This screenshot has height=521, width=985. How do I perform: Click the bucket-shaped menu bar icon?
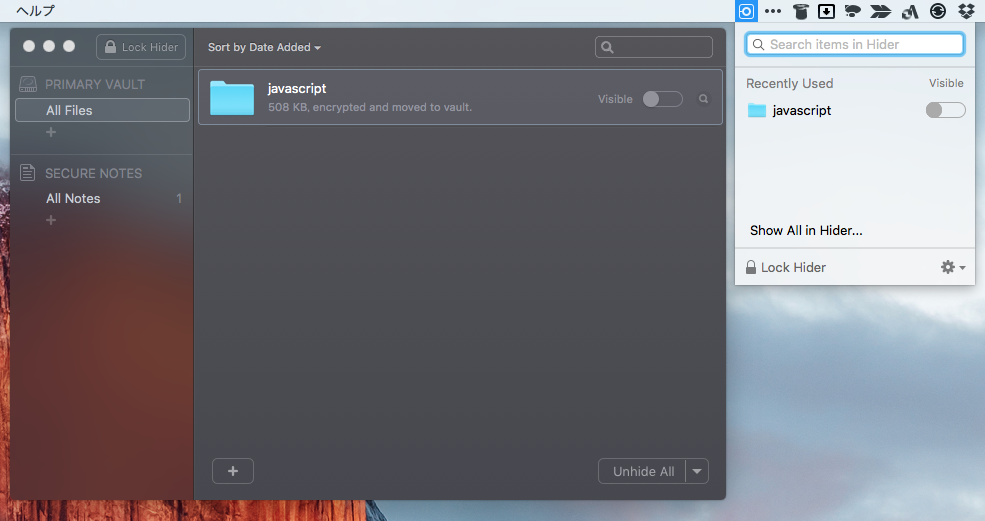point(800,11)
